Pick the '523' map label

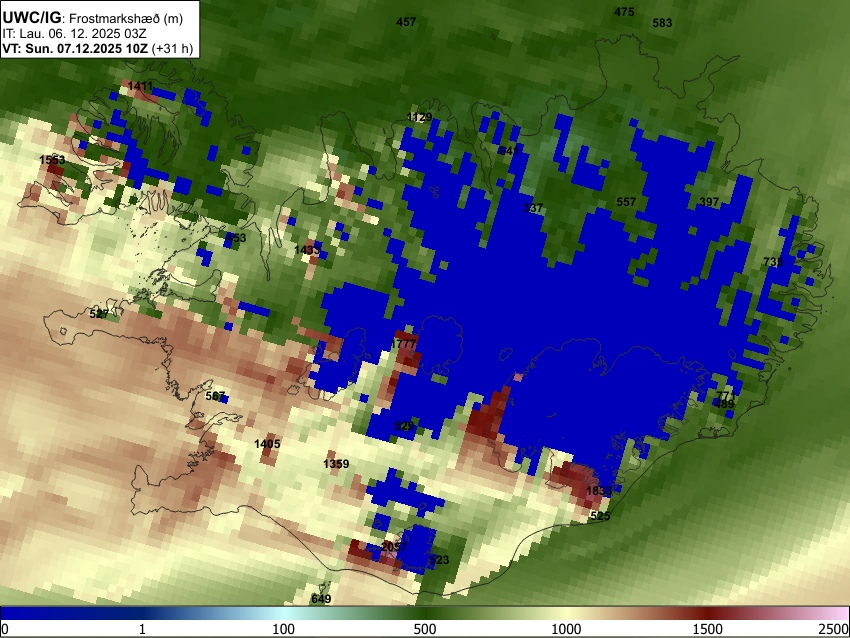coord(439,560)
